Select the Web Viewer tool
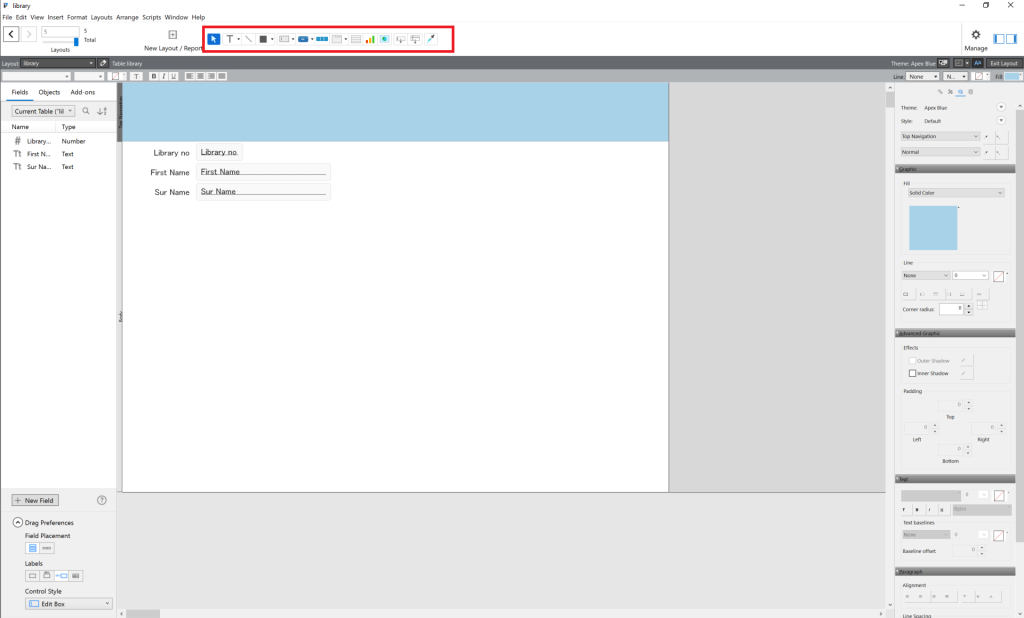1024x618 pixels. pos(383,39)
